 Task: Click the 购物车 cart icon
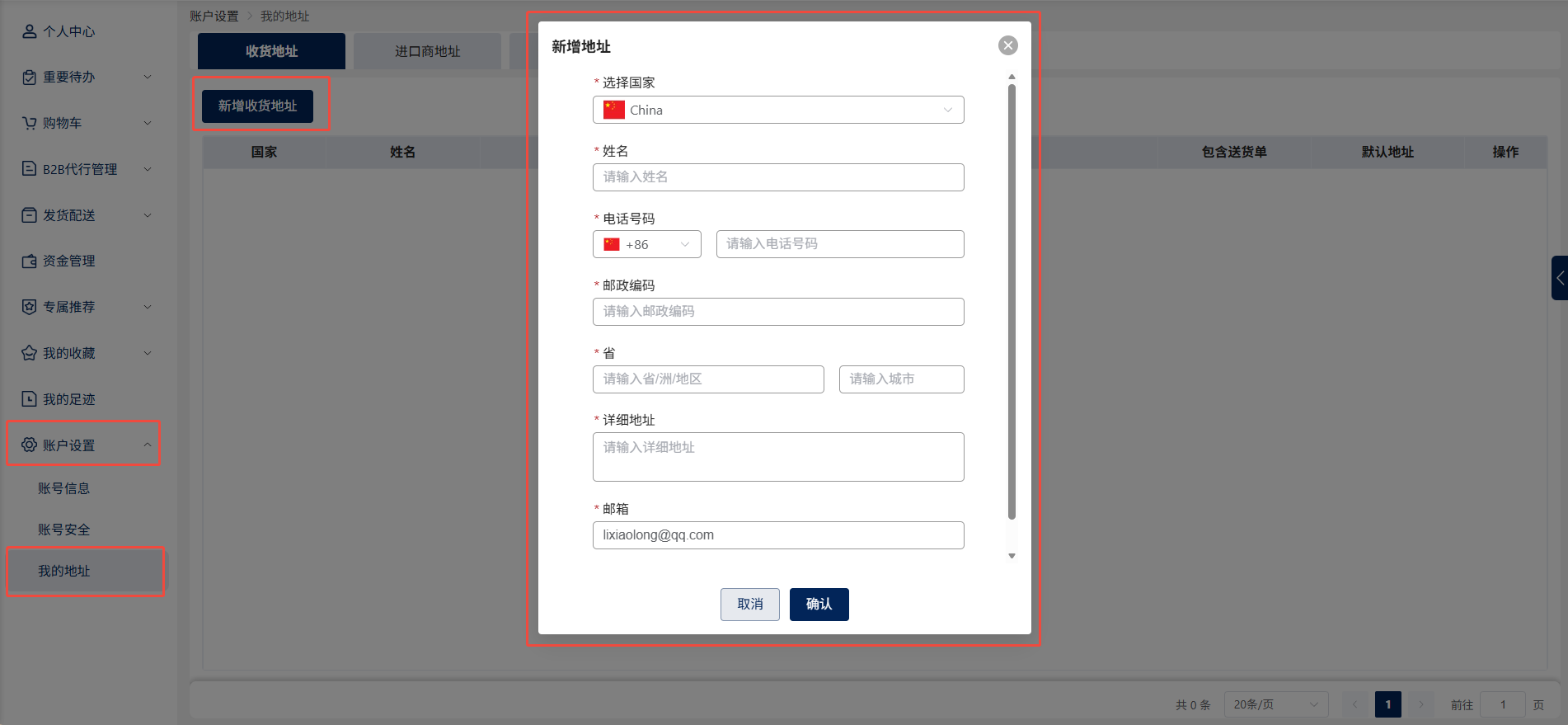click(30, 123)
